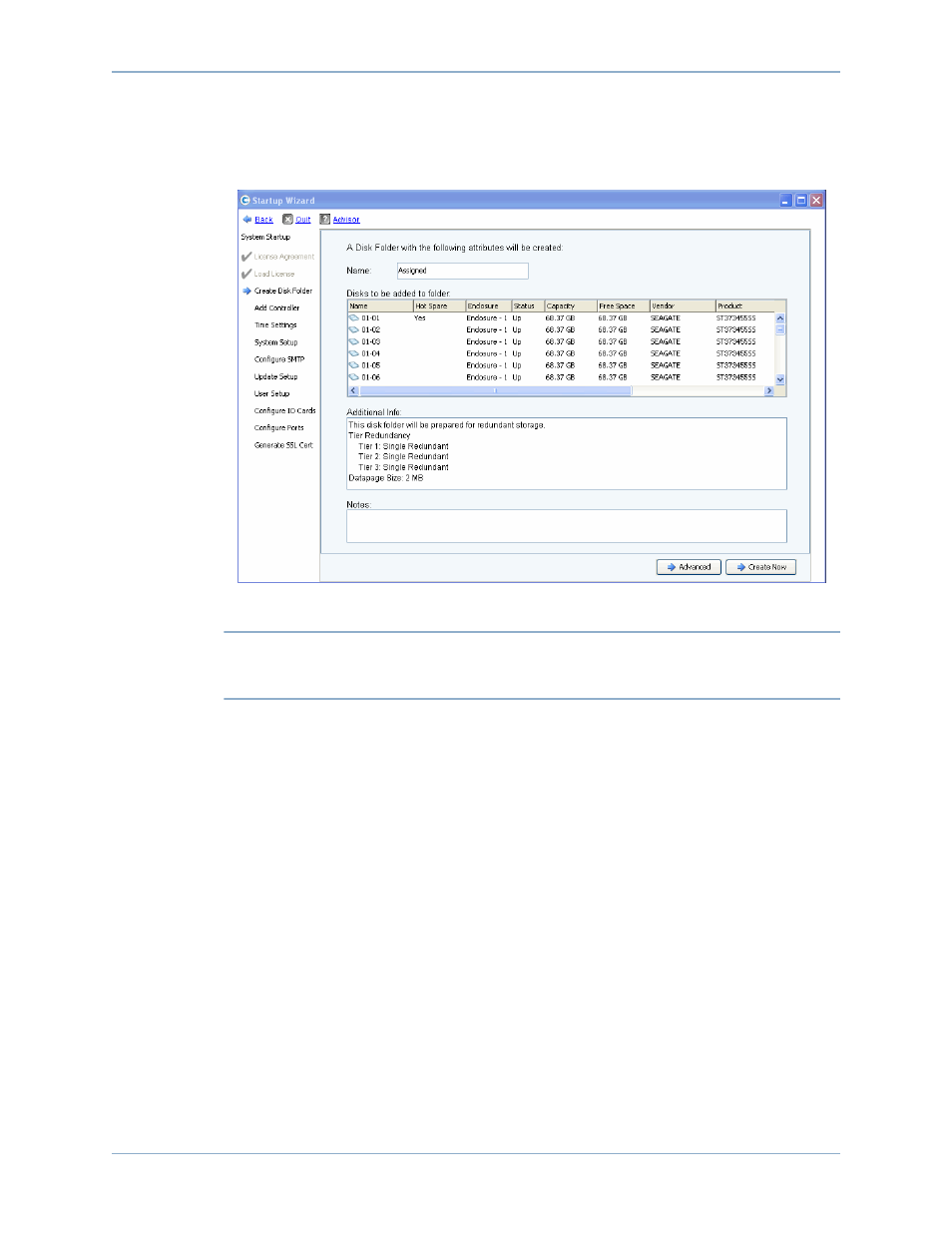Open the Advisor link
Screen dimensions: 952x1233
346,220
